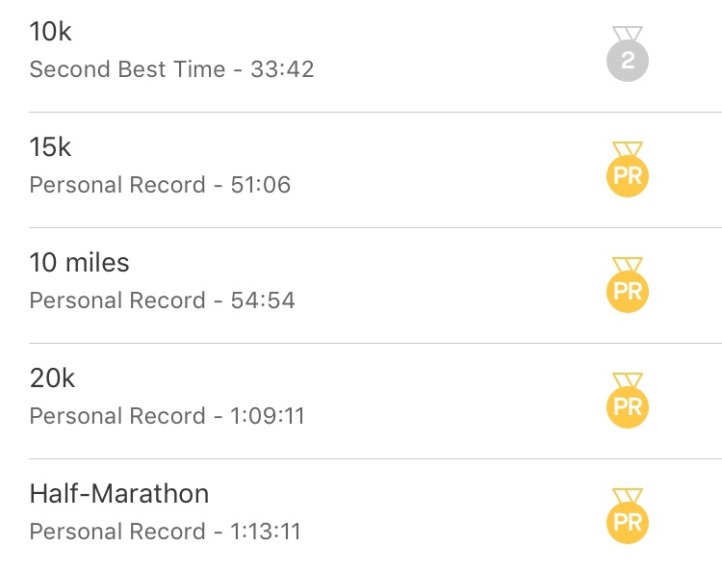Click the Half-Marathon distance label
The height and width of the screenshot is (572, 722).
(119, 494)
